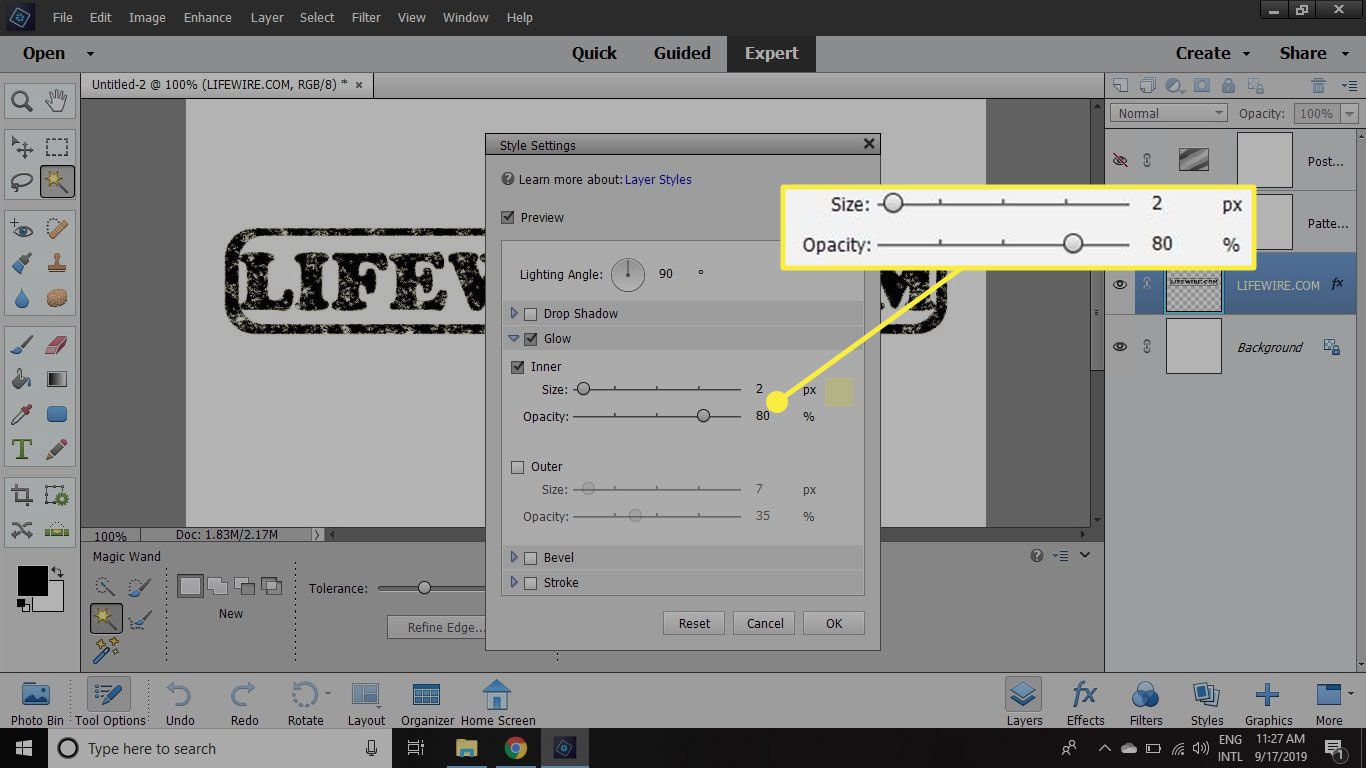Image resolution: width=1366 pixels, height=768 pixels.
Task: Select the Lasso tool
Action: click(x=22, y=182)
